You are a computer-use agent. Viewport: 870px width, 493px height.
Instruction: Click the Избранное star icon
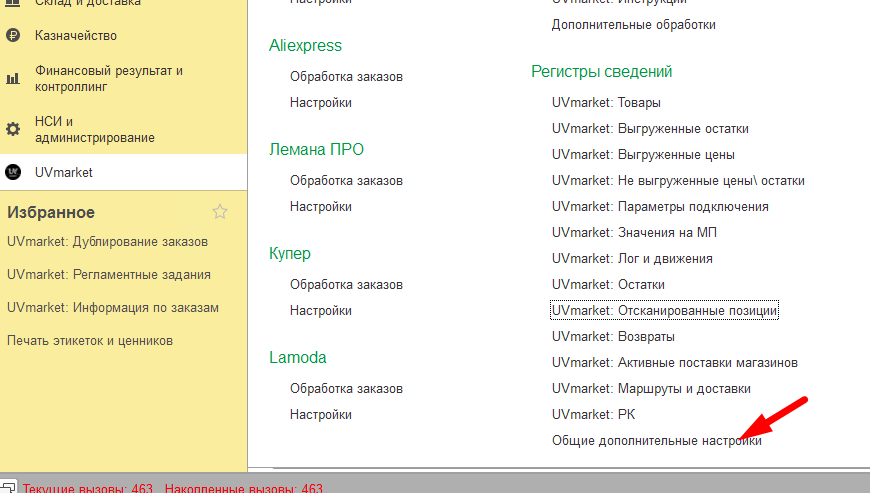(220, 212)
